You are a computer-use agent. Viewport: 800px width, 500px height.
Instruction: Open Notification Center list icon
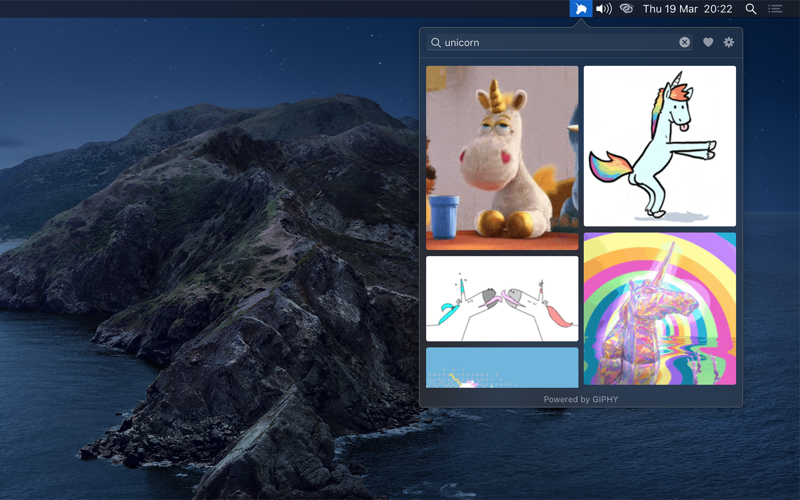(775, 9)
